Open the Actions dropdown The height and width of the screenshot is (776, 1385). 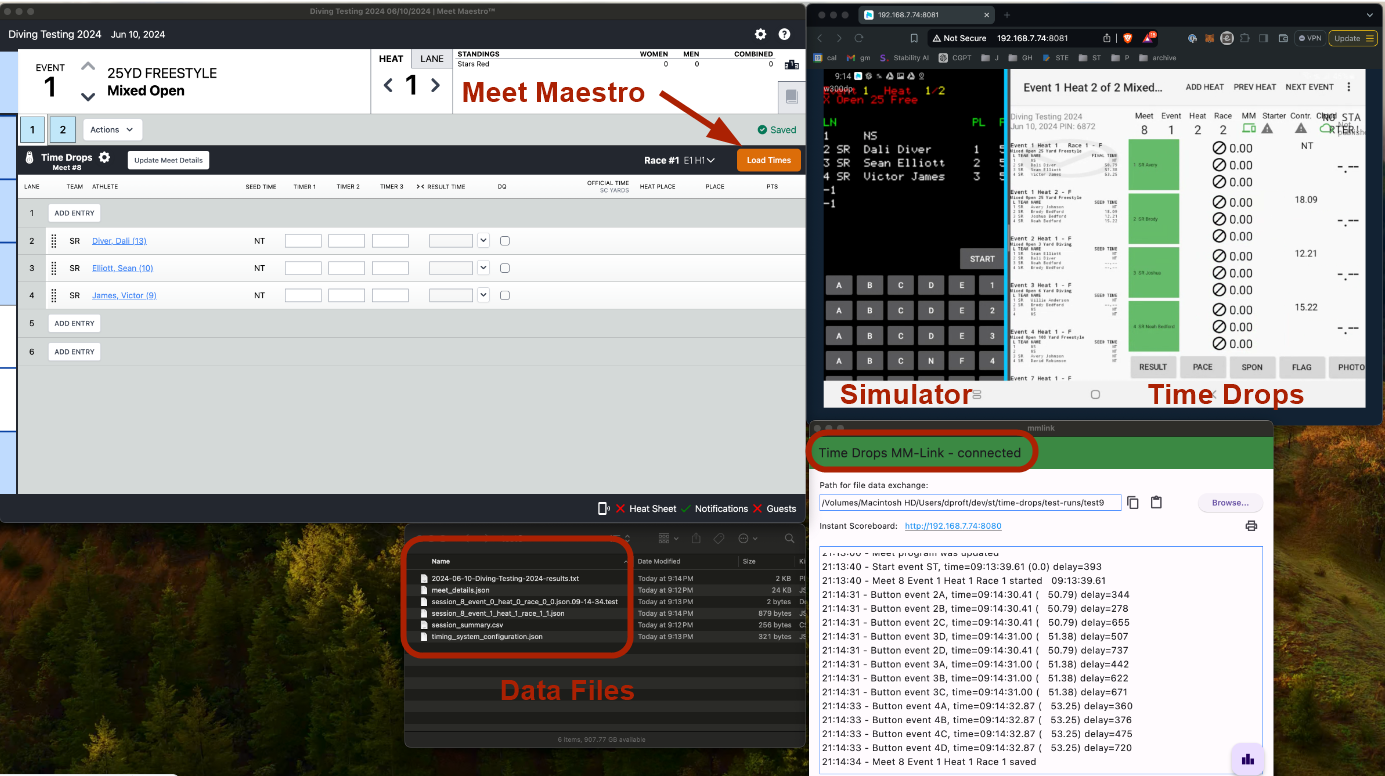pos(112,130)
